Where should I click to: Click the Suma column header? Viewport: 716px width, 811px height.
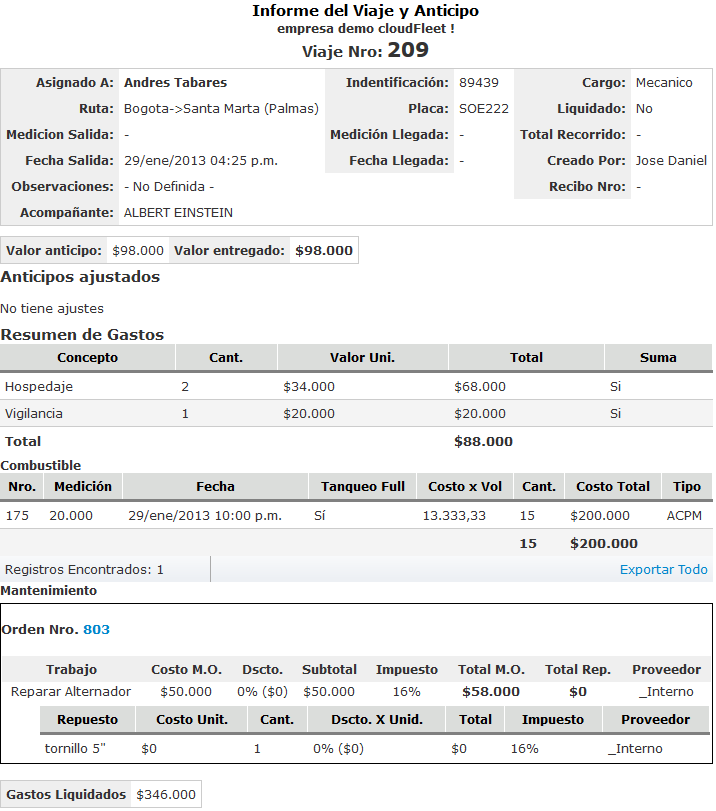(658, 358)
